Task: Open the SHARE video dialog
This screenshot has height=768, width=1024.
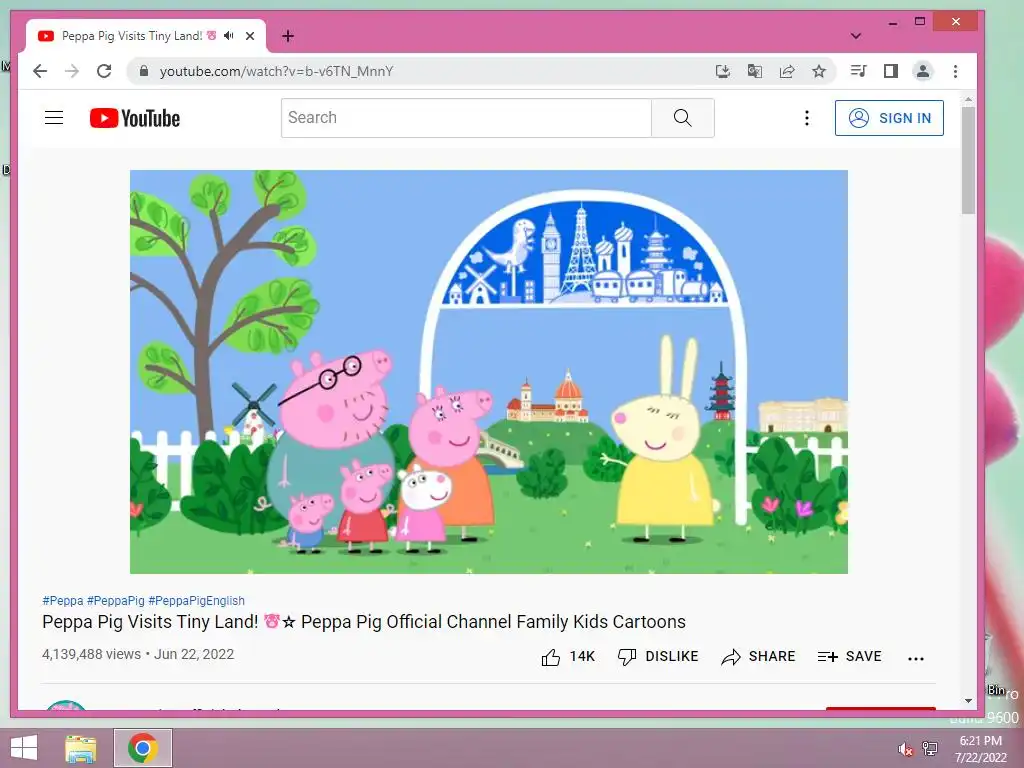Action: 758,656
